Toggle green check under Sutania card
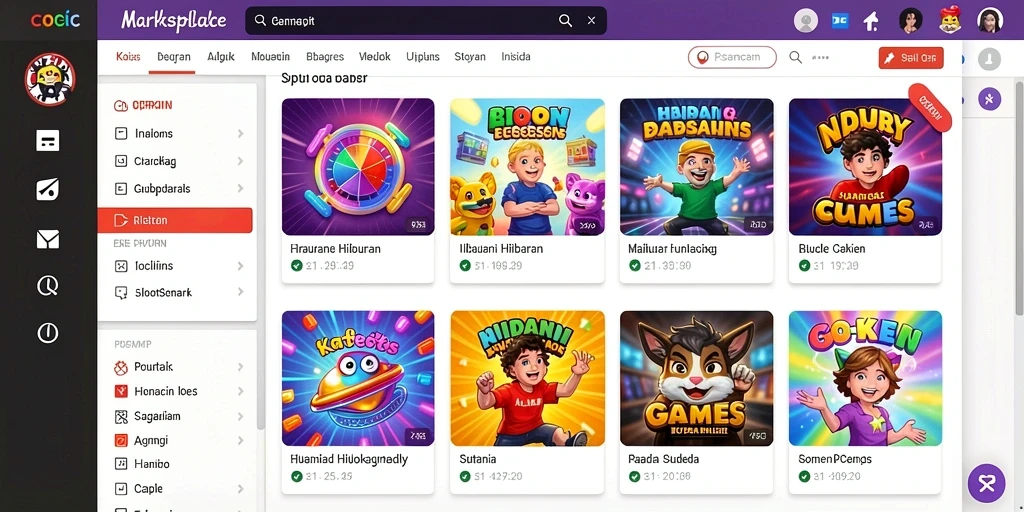 (x=465, y=476)
